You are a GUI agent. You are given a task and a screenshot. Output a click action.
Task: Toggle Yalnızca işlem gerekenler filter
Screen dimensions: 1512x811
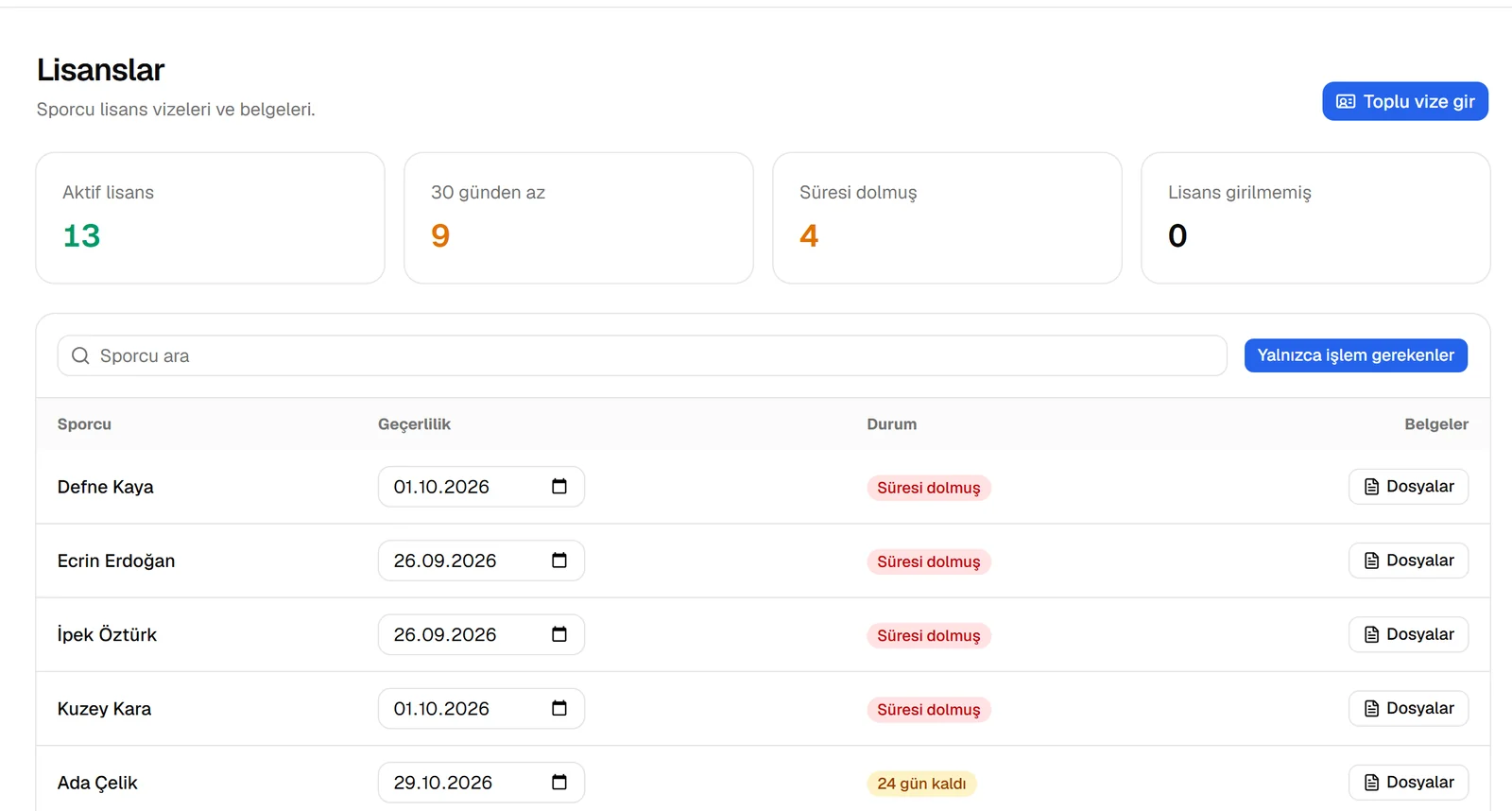(x=1355, y=355)
